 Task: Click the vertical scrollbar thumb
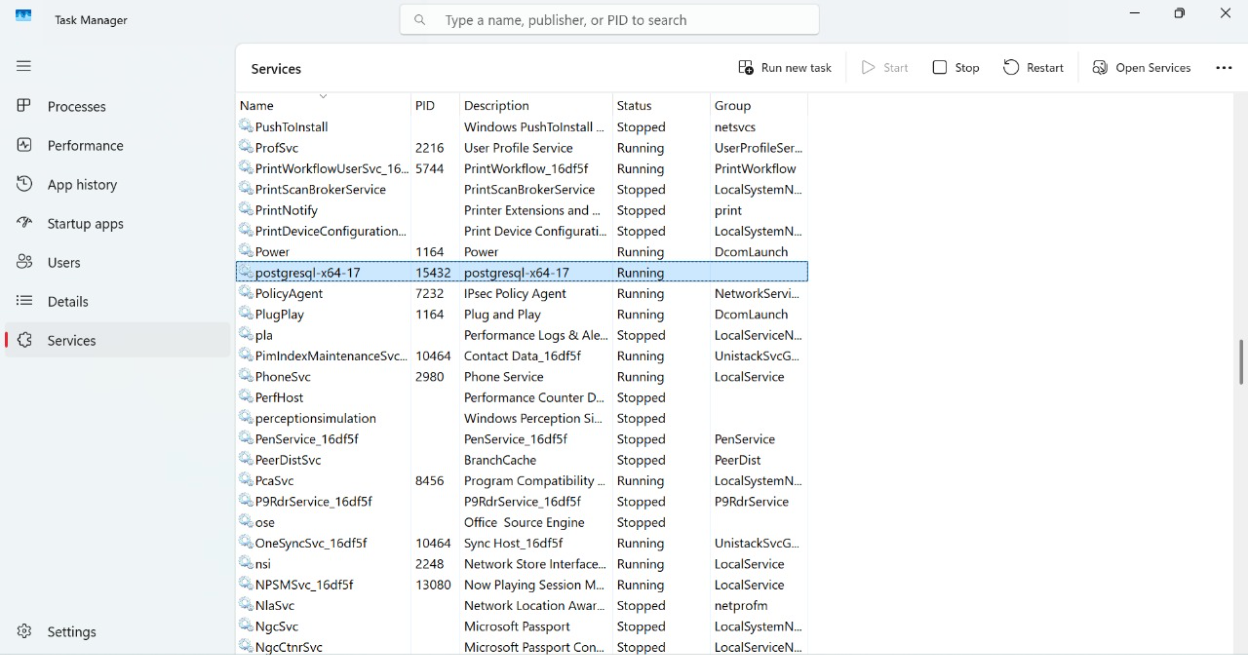pos(1241,362)
